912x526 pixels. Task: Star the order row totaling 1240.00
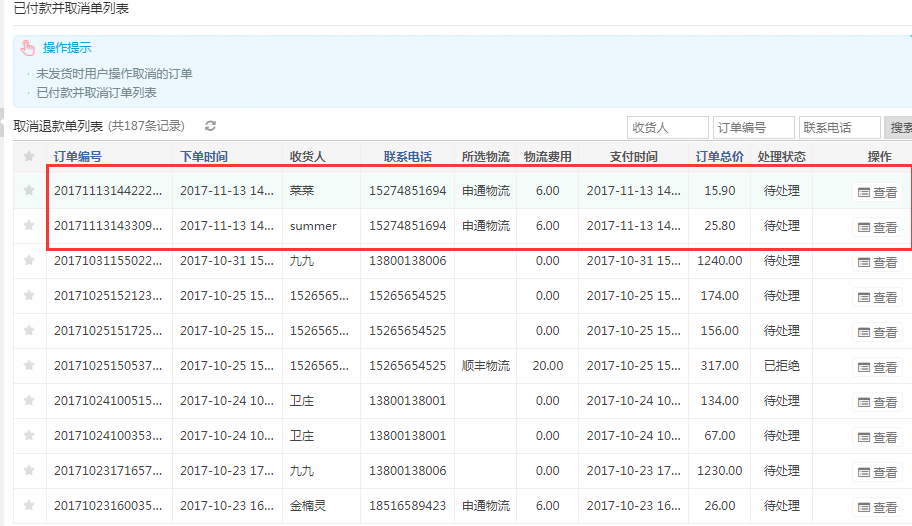click(29, 260)
